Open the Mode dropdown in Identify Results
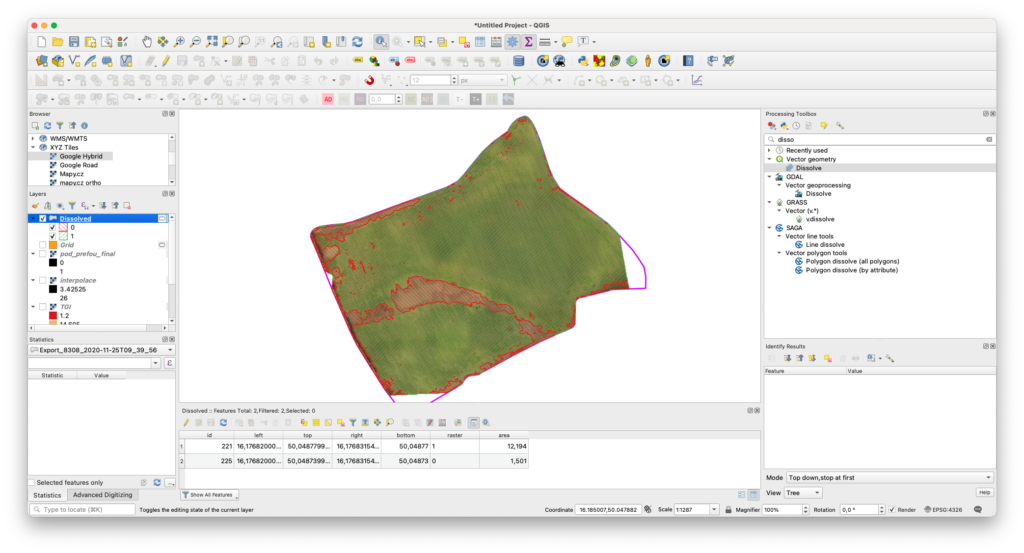1024x553 pixels. [890, 478]
